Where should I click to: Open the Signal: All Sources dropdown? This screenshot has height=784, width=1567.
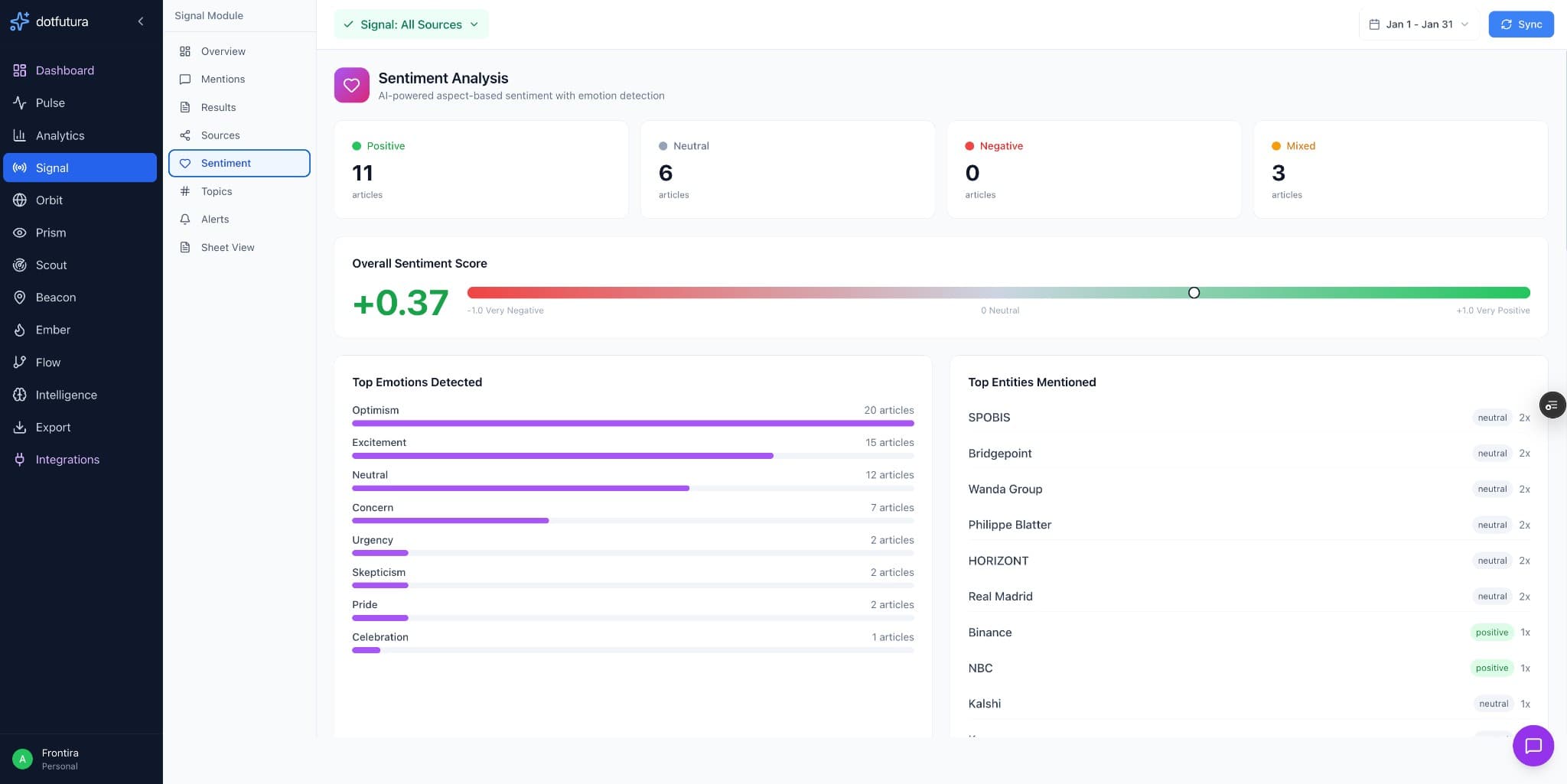click(x=411, y=24)
